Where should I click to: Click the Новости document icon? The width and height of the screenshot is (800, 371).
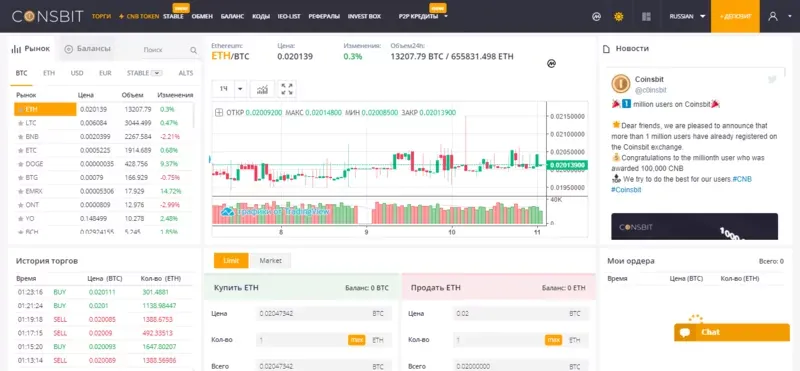[x=607, y=49]
